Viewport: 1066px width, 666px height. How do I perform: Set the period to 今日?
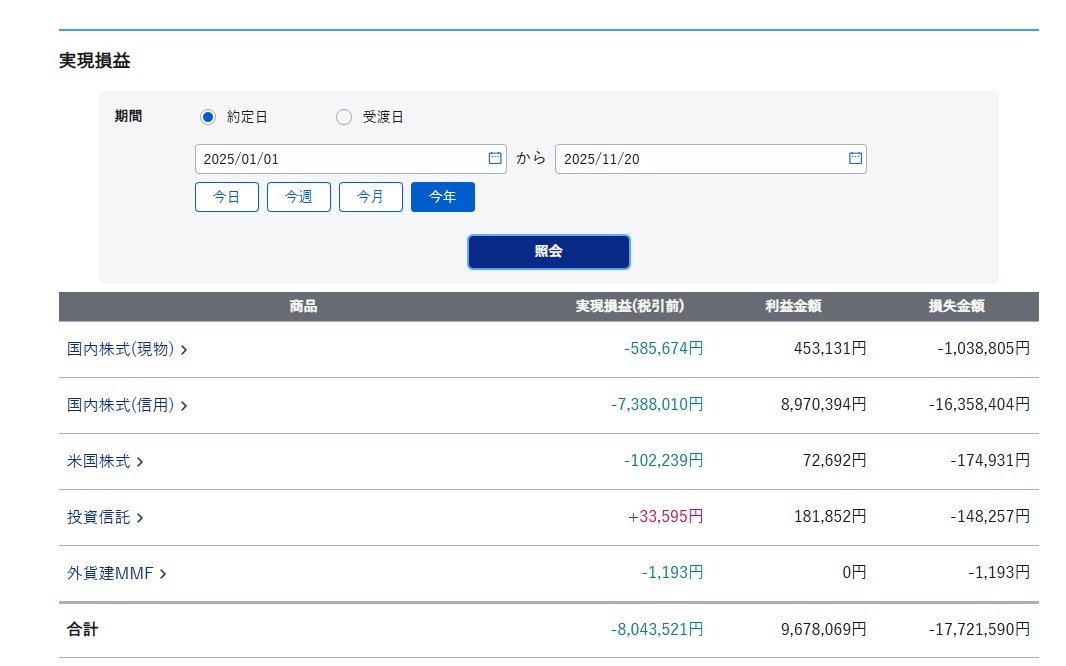pyautogui.click(x=227, y=197)
